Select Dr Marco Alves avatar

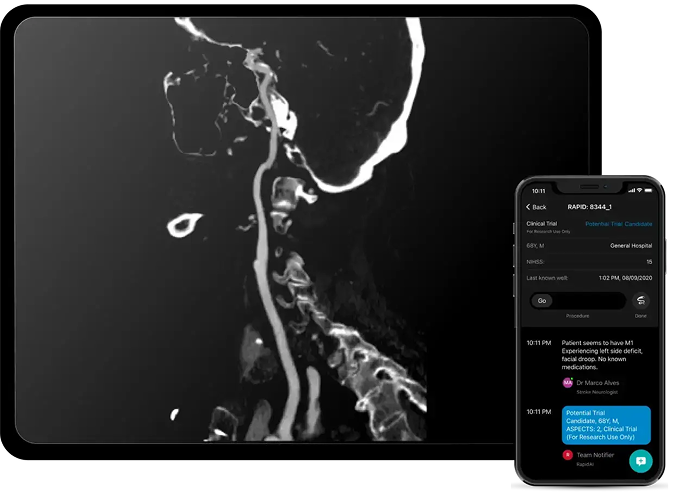click(567, 383)
